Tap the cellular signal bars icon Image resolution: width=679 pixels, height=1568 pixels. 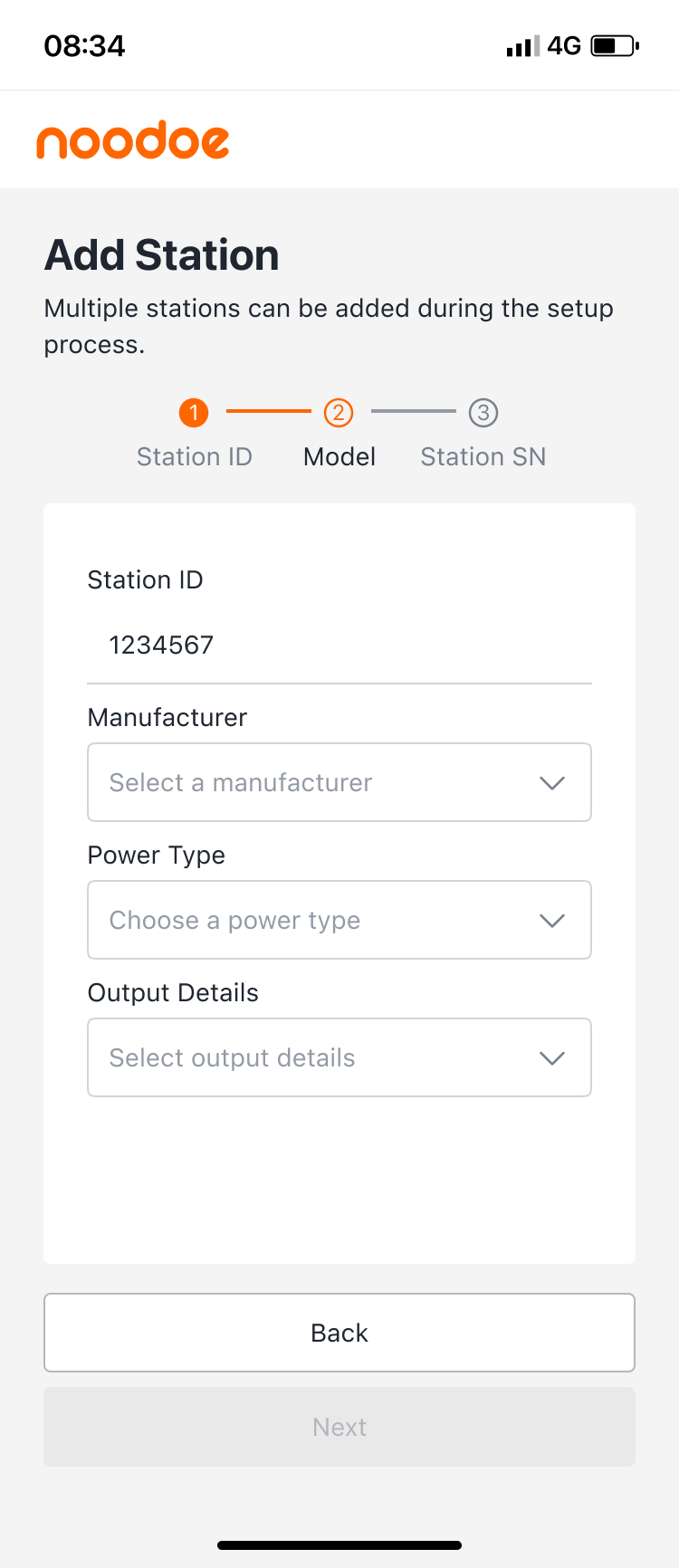[x=522, y=45]
